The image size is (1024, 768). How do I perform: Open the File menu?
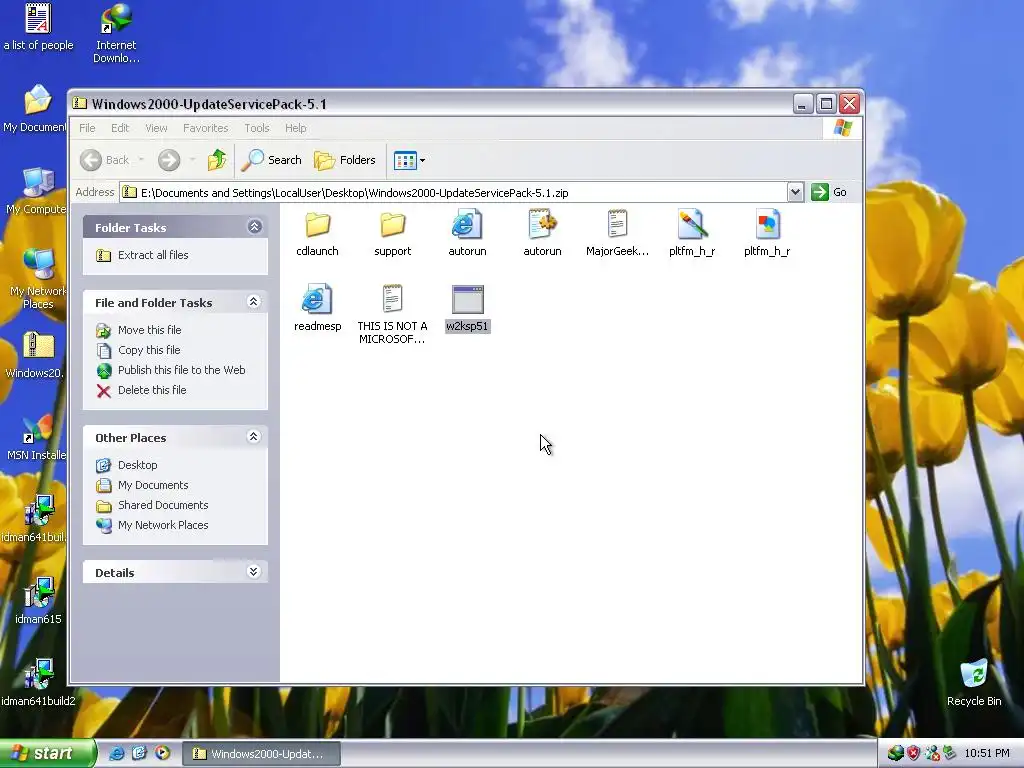coord(88,128)
